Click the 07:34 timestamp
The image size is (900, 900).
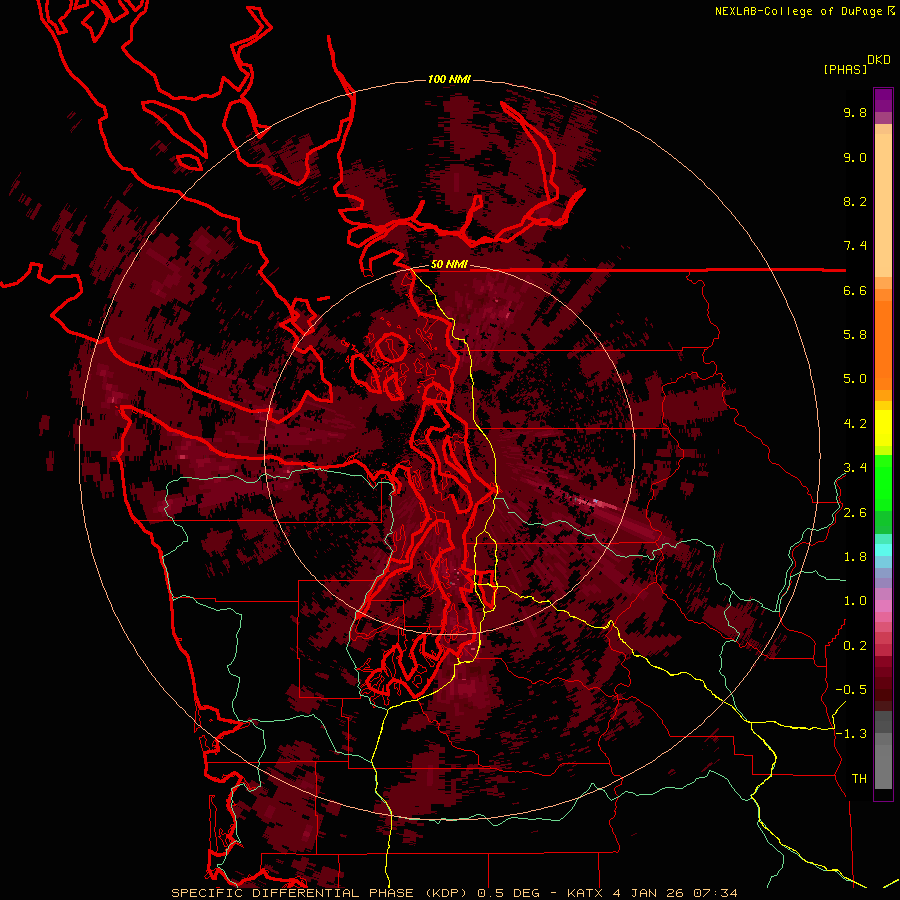716,893
